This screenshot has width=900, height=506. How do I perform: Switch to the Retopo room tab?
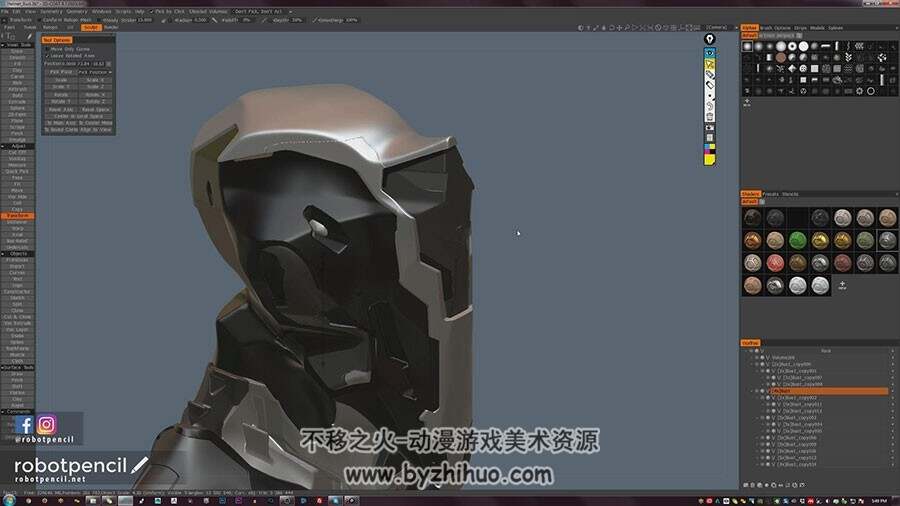tap(51, 28)
